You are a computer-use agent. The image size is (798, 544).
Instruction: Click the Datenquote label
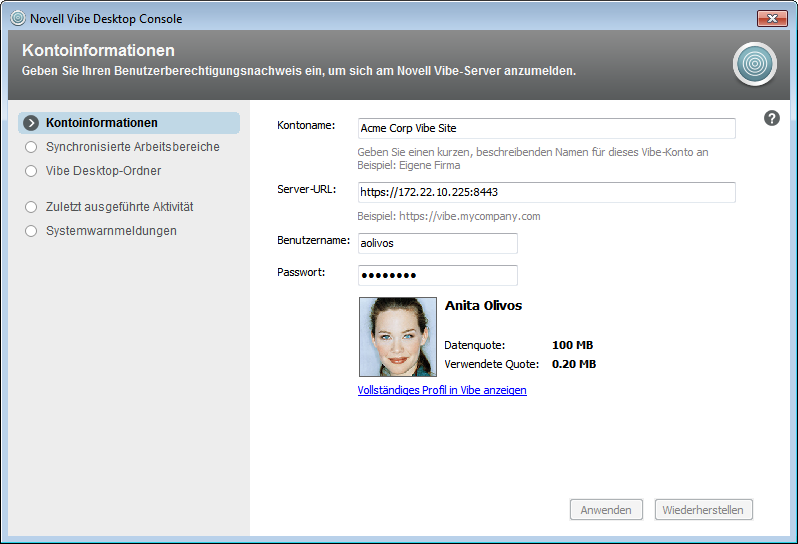[475, 345]
